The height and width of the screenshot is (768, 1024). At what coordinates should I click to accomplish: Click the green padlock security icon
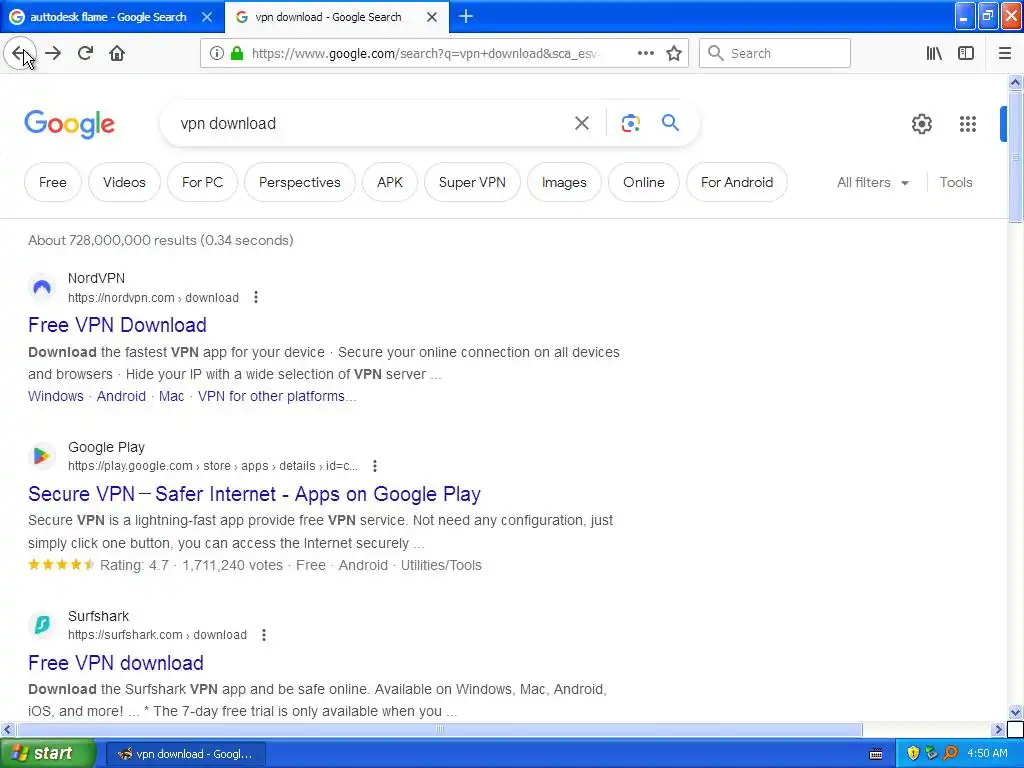pos(237,53)
